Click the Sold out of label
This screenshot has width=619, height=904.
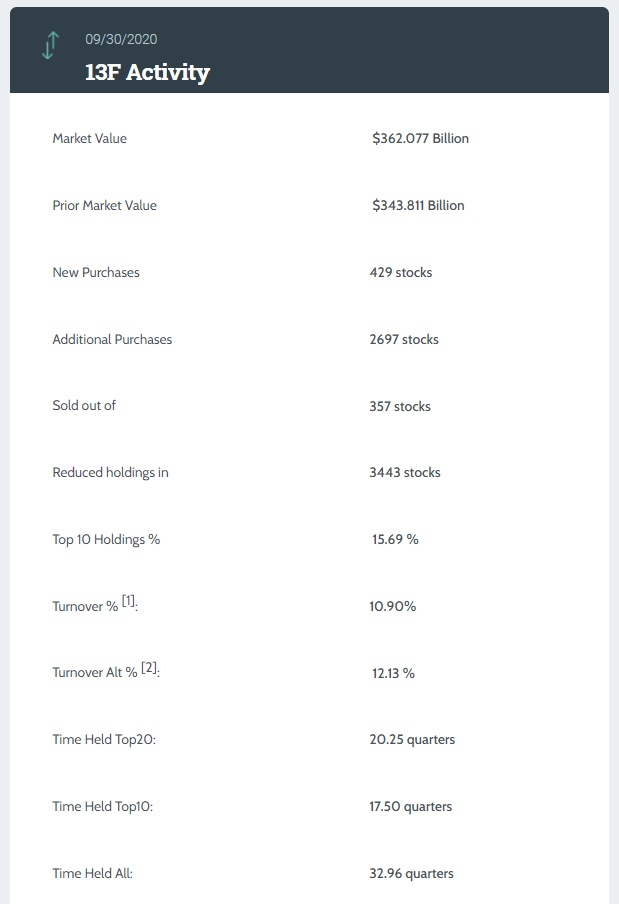tap(84, 406)
